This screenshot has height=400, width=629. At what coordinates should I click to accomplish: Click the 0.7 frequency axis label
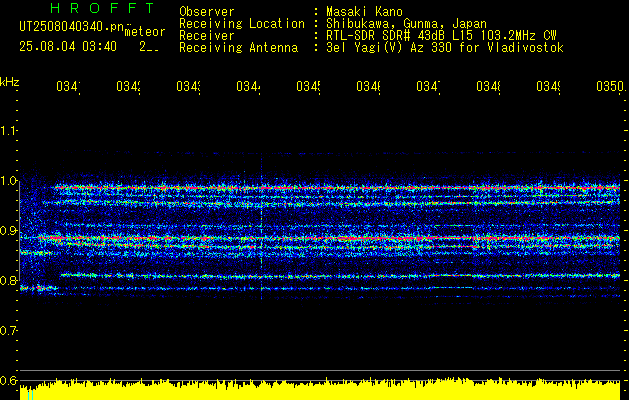click(8, 331)
